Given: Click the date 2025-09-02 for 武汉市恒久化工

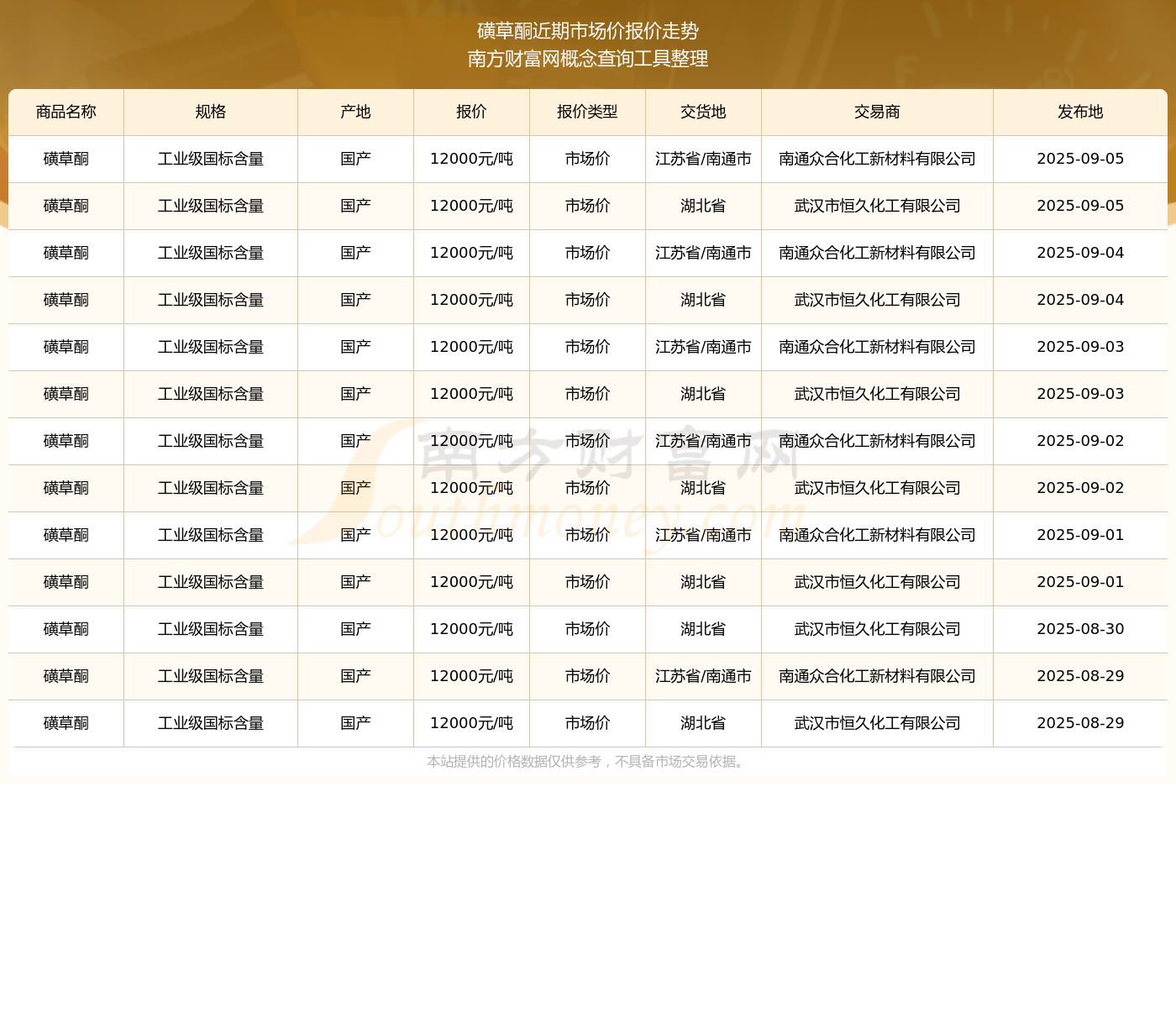Looking at the screenshot, I should (x=1080, y=488).
